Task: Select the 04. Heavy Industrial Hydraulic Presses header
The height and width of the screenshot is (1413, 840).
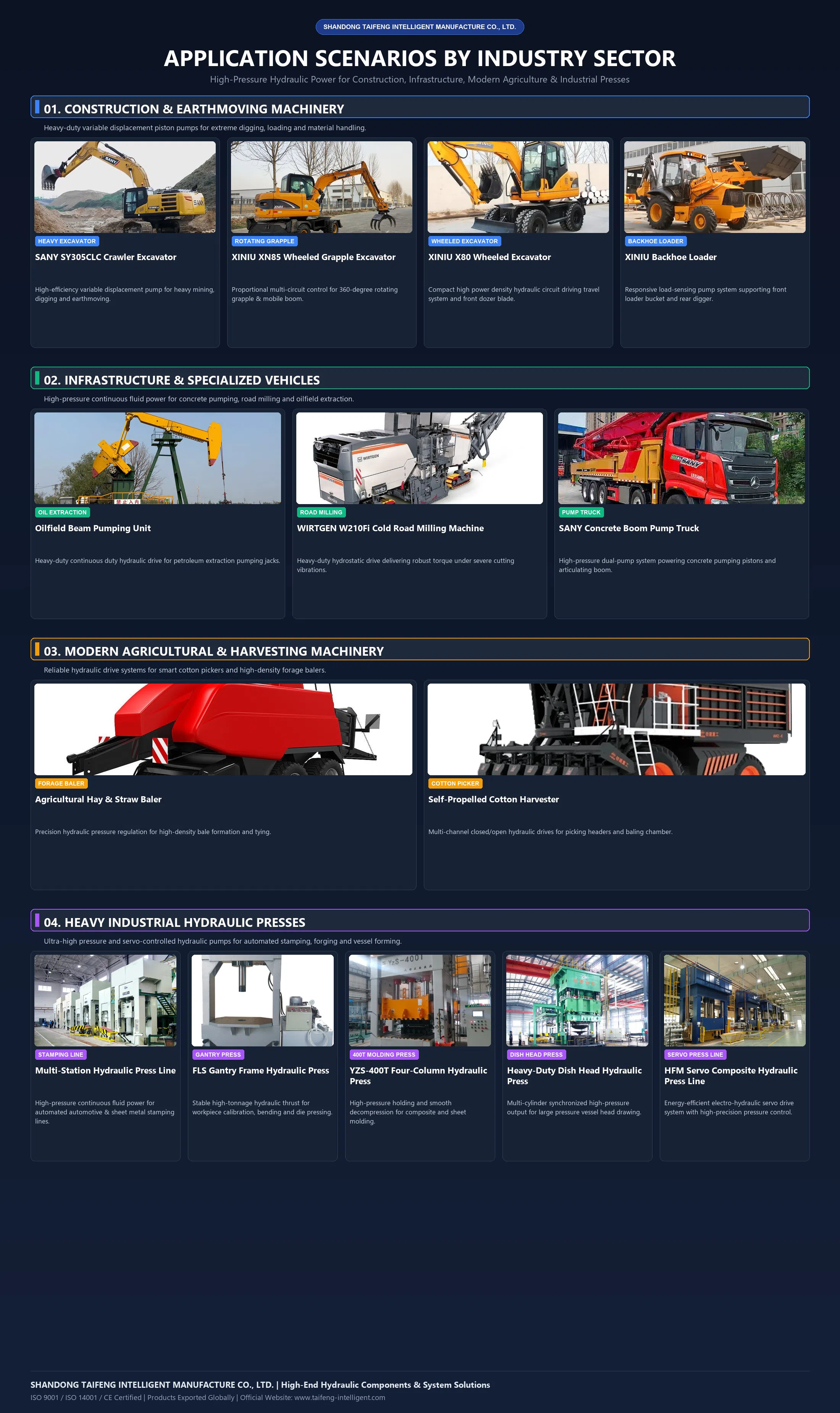Action: pyautogui.click(x=420, y=920)
